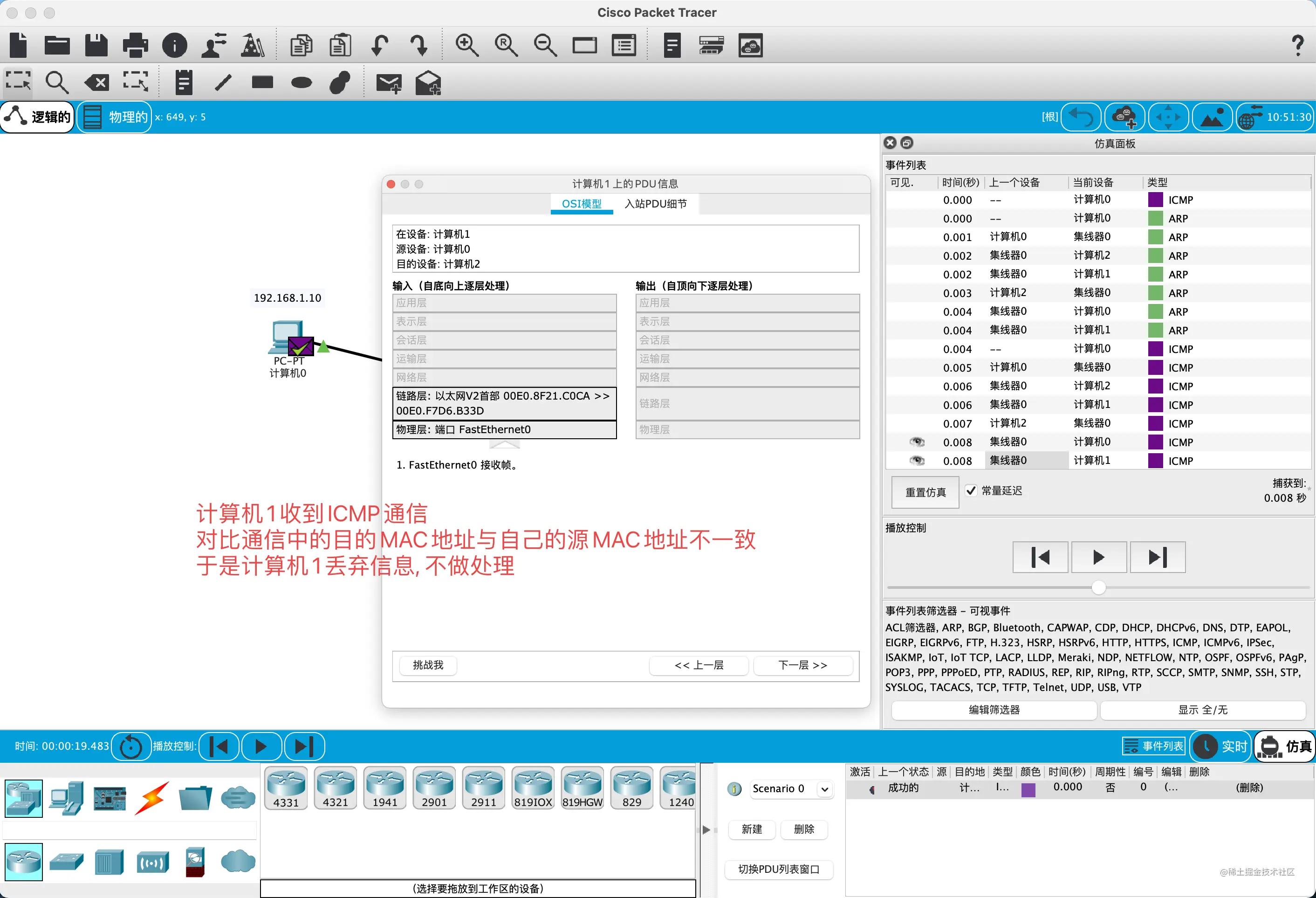Expand the device list side arrow

(706, 829)
